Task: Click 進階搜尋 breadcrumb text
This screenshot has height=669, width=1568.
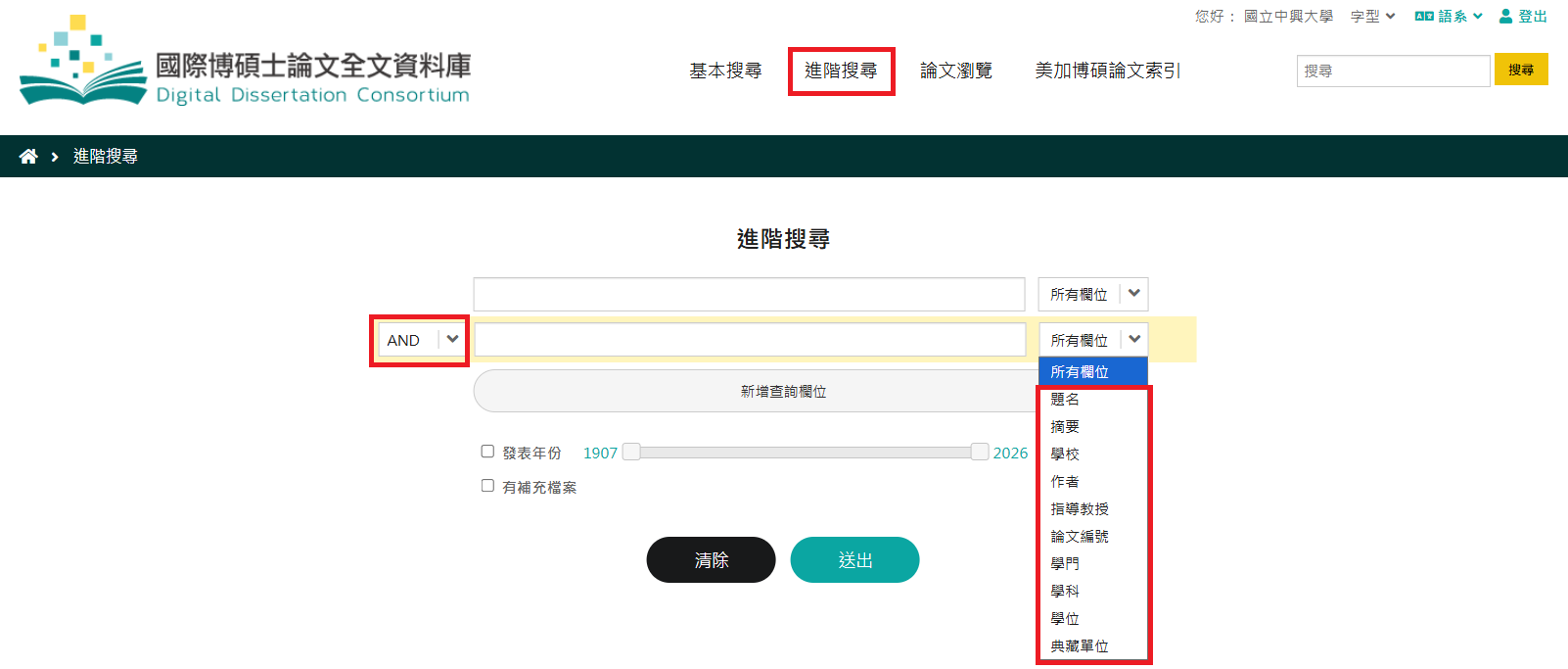Action: click(x=106, y=157)
